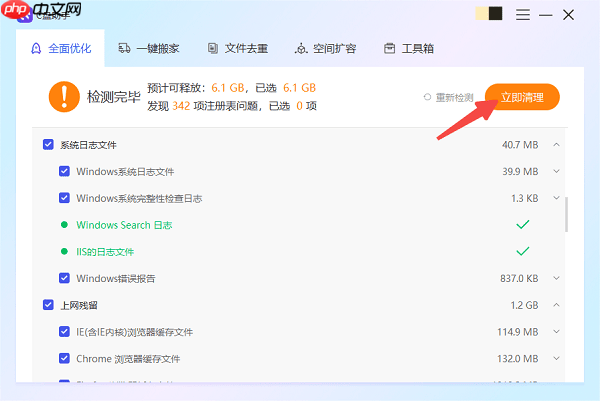The image size is (600, 401).
Task: Click the green dot beside Windows Search 日志
Action: coord(64,225)
